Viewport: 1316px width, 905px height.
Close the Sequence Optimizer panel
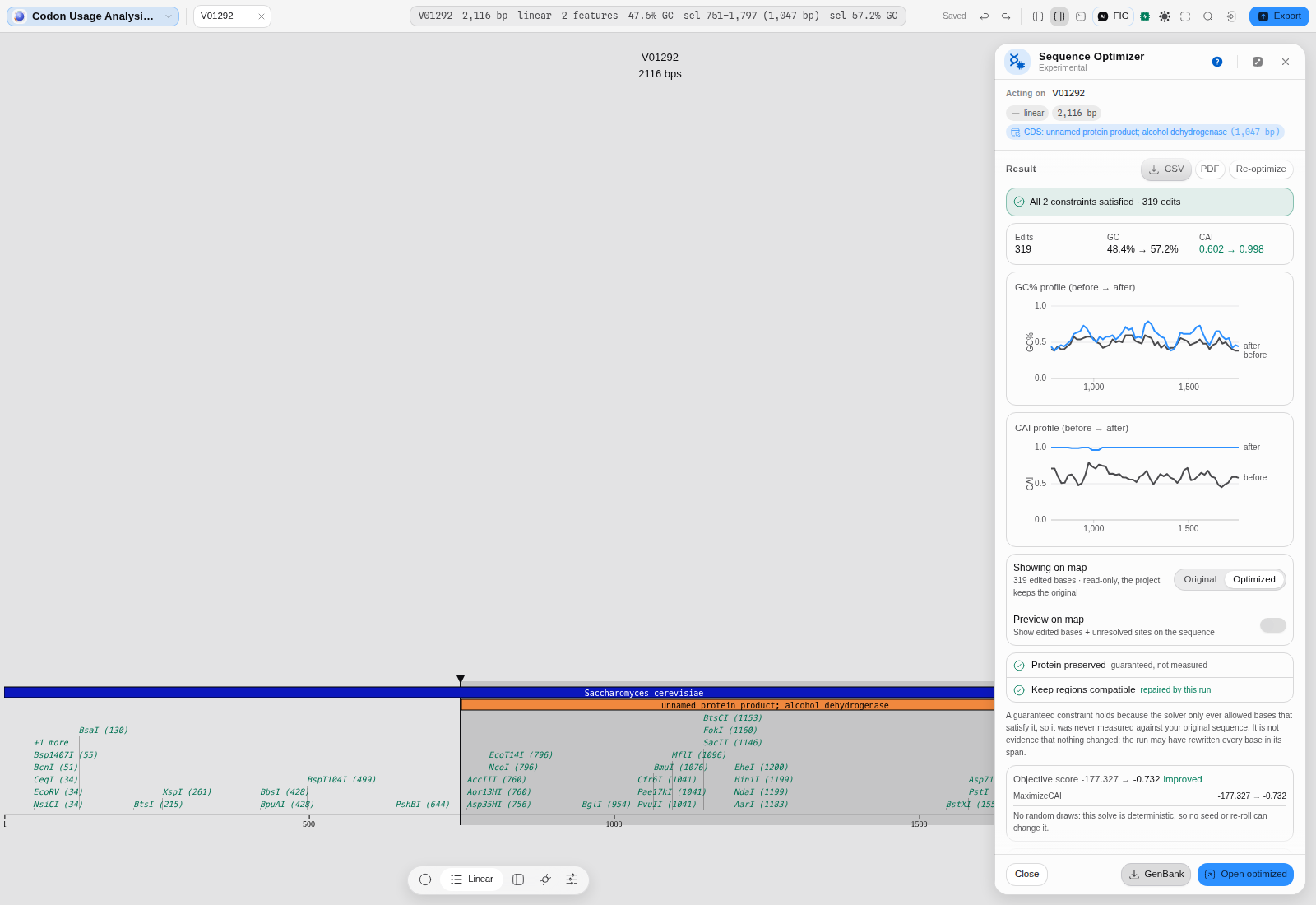click(1286, 62)
